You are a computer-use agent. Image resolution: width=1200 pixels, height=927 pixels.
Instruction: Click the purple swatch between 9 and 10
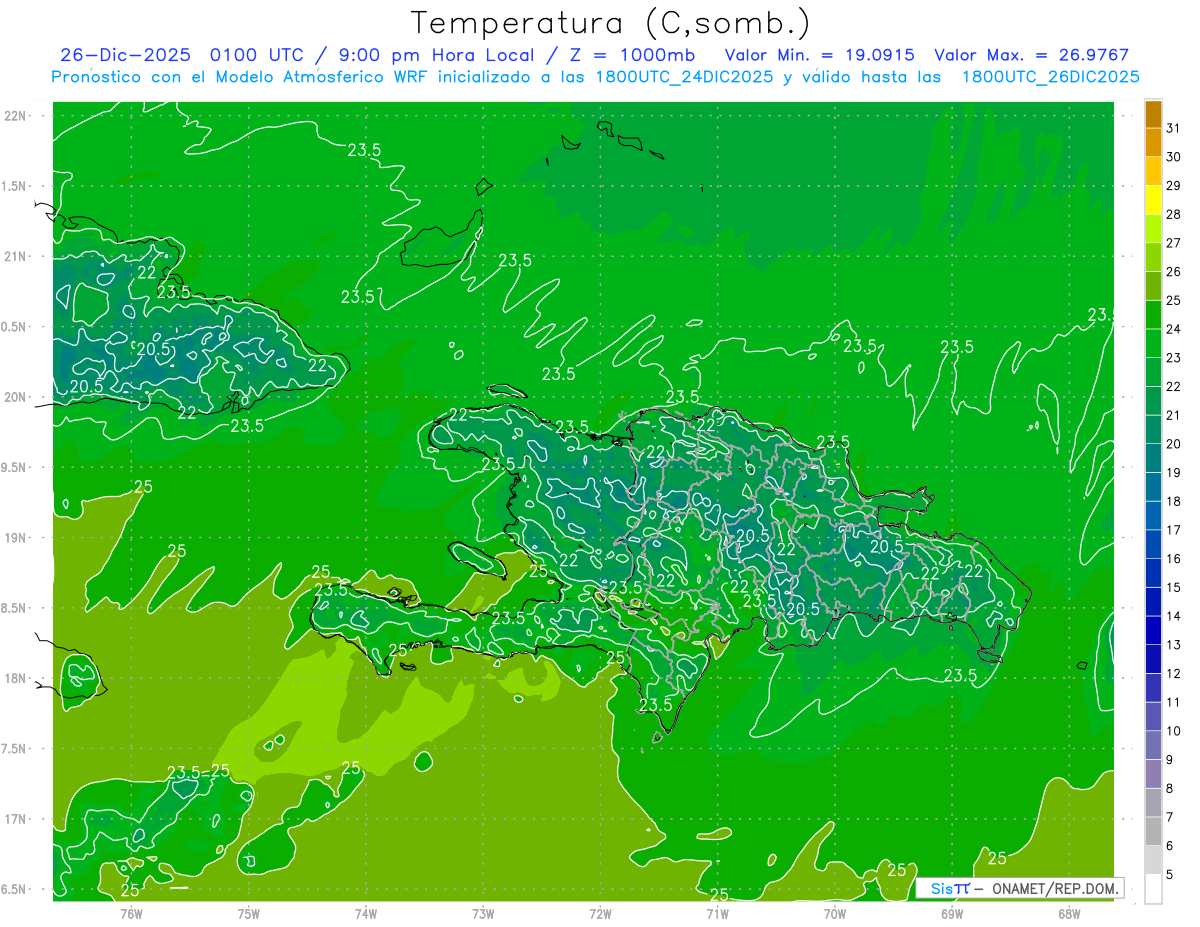(x=1153, y=745)
